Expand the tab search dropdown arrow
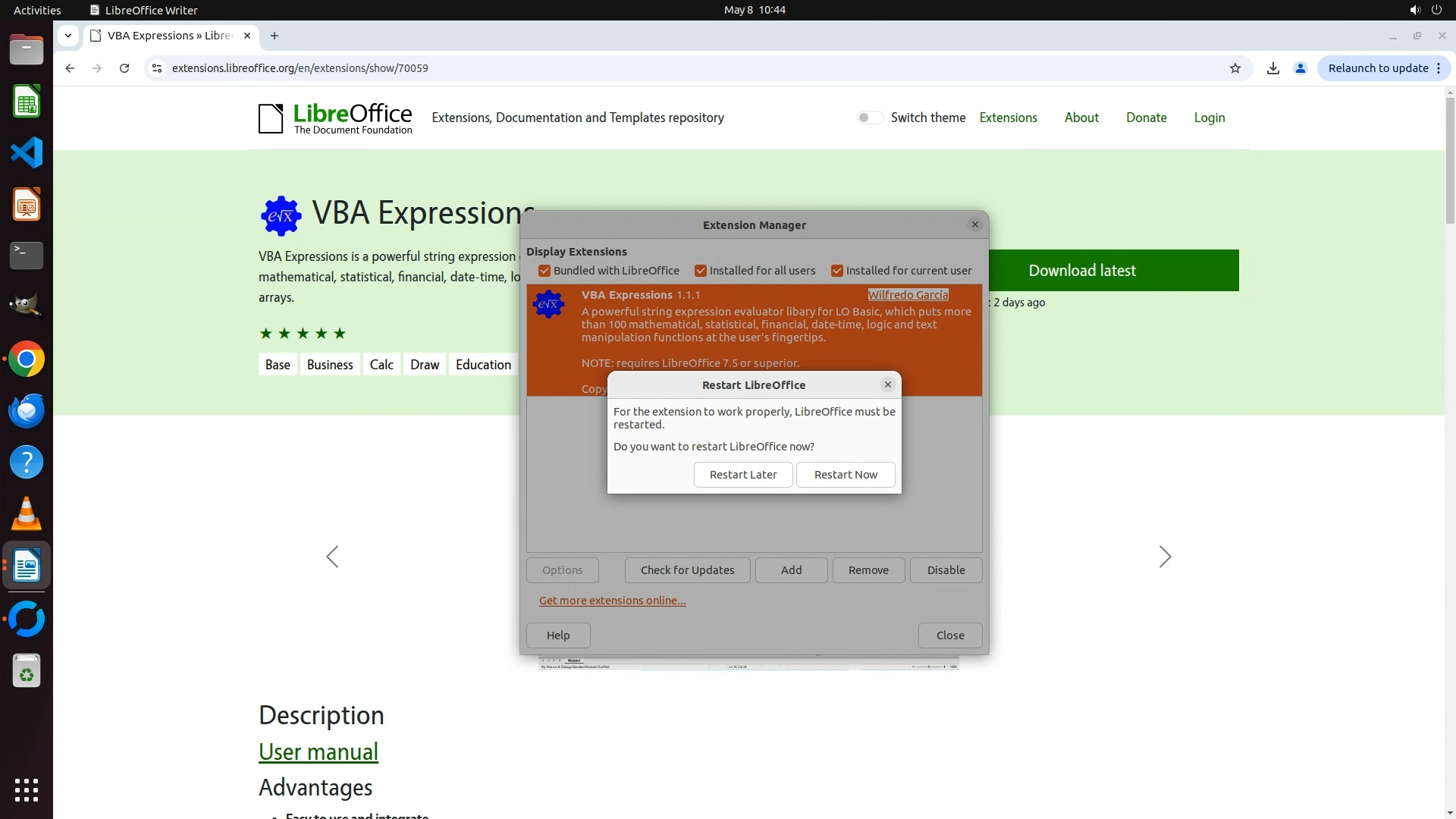Viewport: 1456px width, 819px height. coord(68,36)
